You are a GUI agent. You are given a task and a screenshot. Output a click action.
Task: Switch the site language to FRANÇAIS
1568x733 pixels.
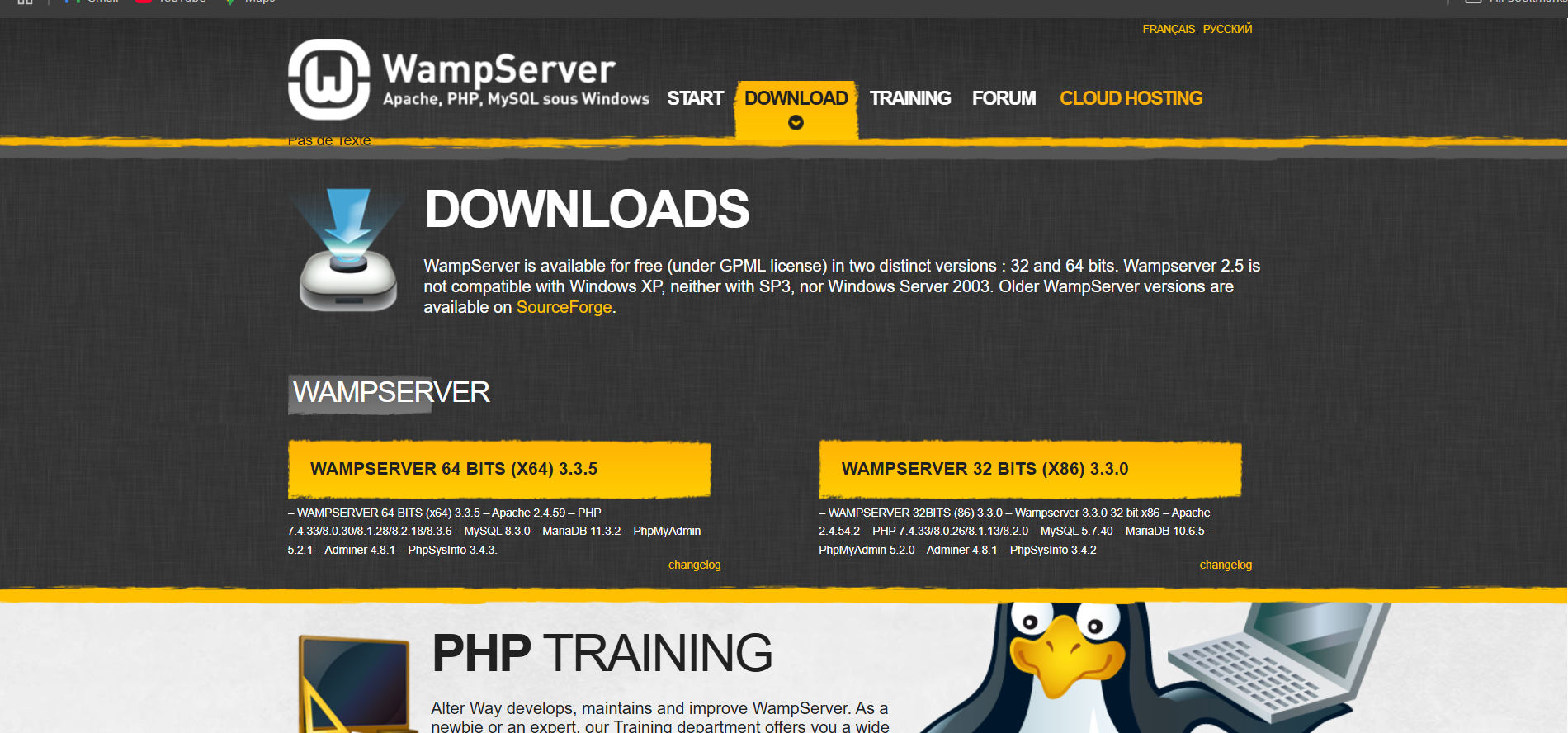coord(1169,29)
